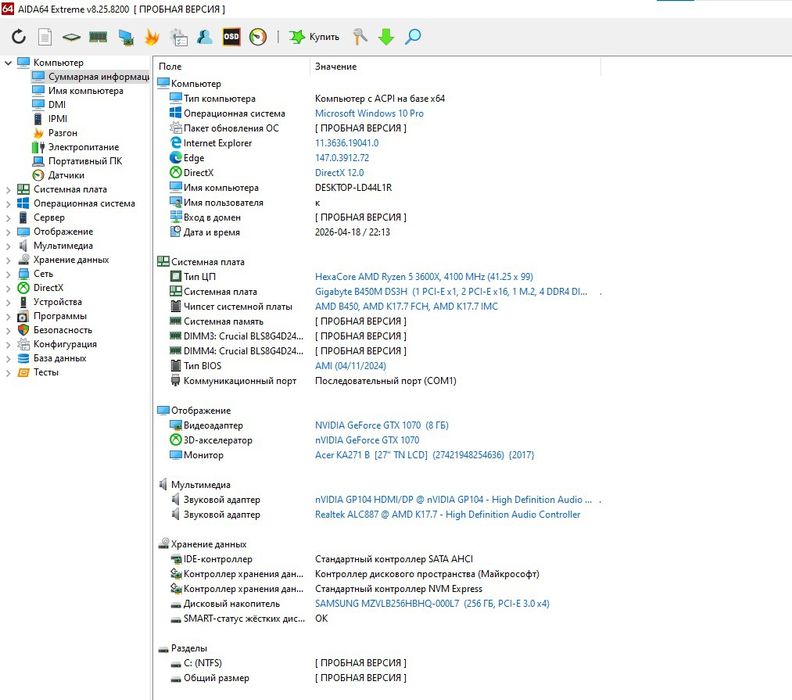Open the HexaCore AMD Ryzen 5 3600X link

424,277
